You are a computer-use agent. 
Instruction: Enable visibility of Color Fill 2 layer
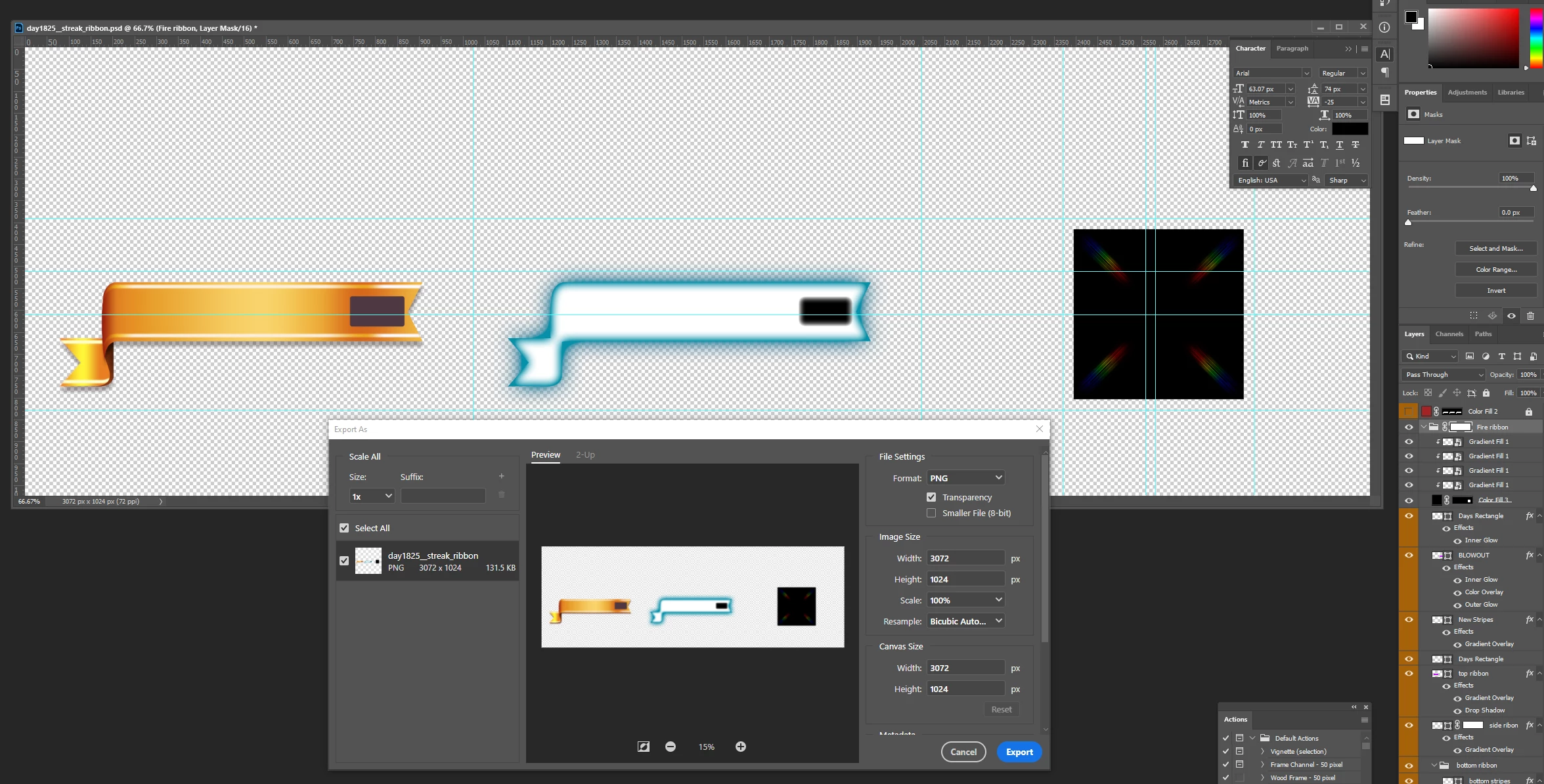click(x=1409, y=412)
